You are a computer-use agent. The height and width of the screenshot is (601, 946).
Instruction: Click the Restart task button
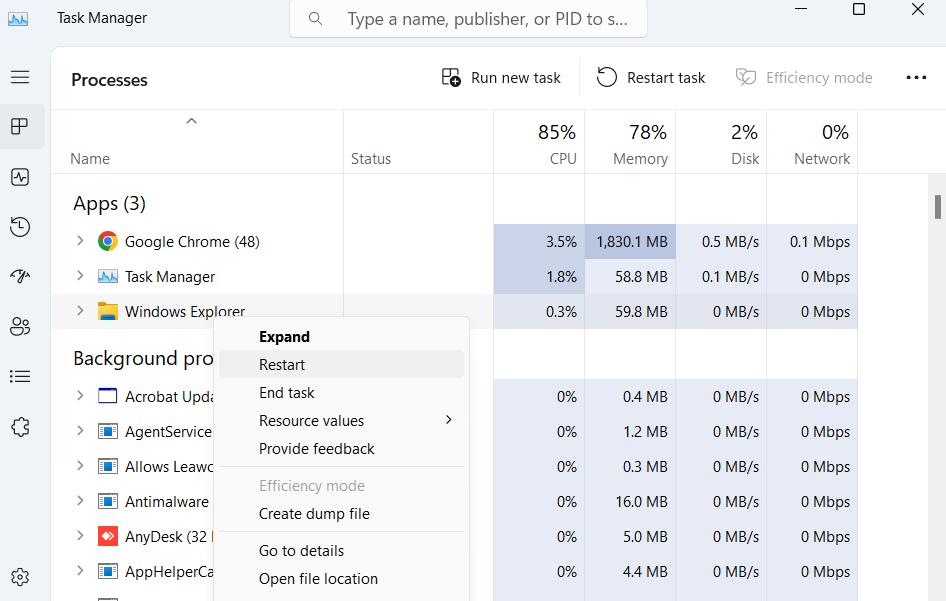tap(651, 78)
